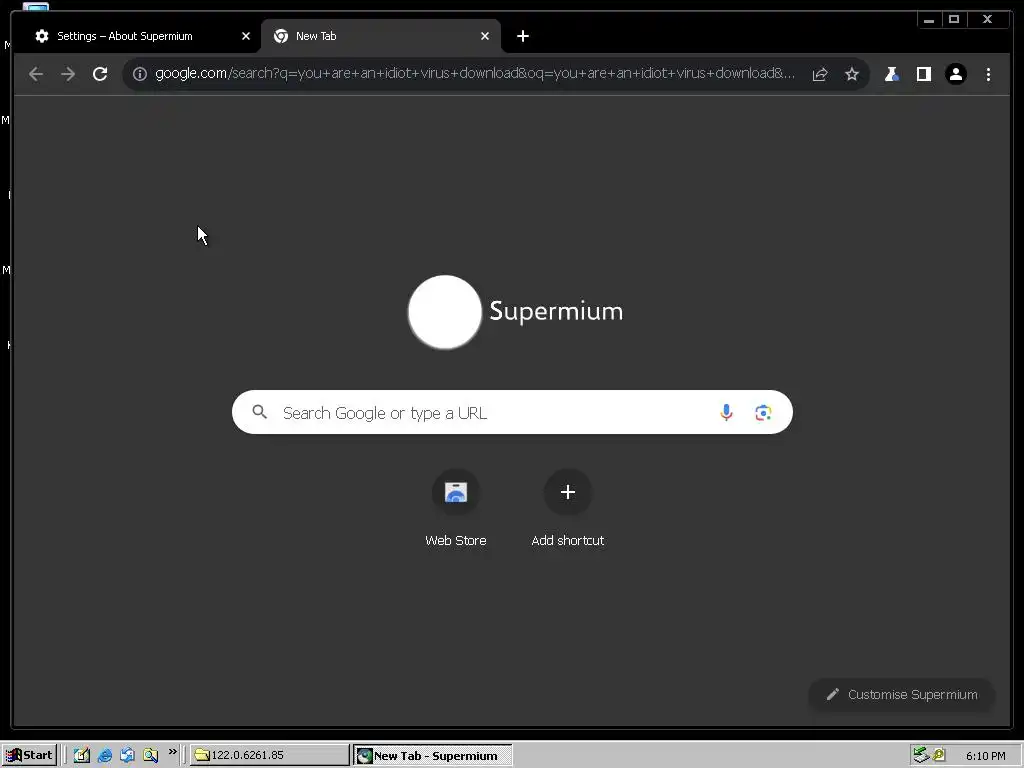Click the 6:10 PM clock

[x=985, y=756]
